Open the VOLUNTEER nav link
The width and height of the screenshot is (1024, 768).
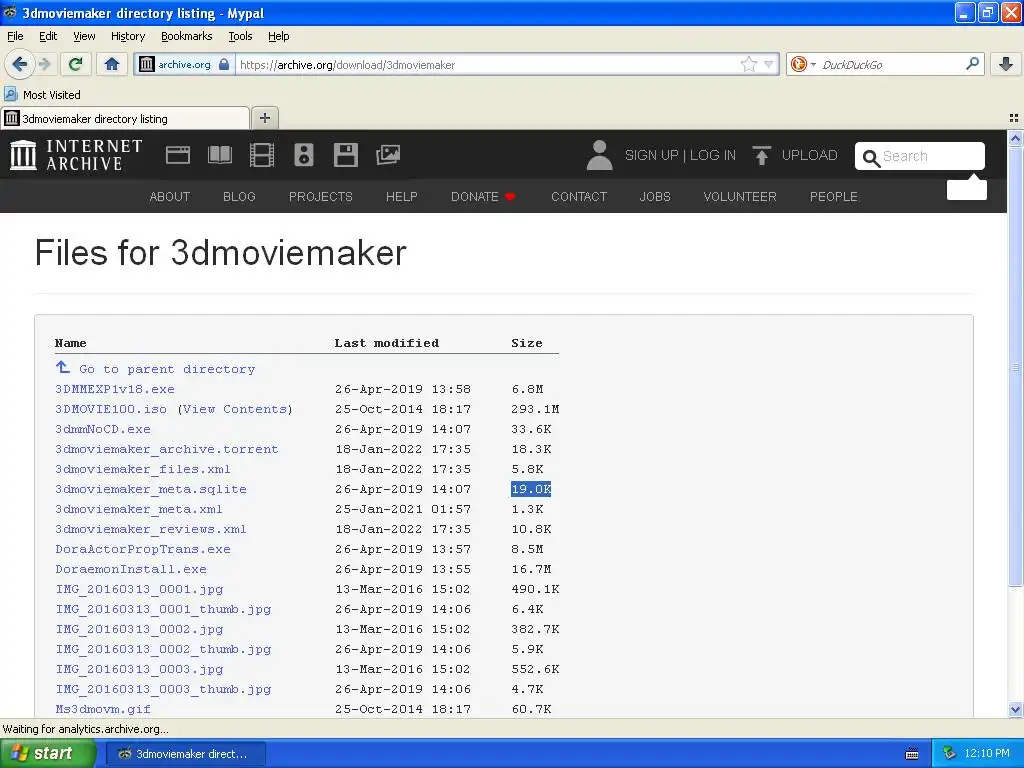coord(740,197)
